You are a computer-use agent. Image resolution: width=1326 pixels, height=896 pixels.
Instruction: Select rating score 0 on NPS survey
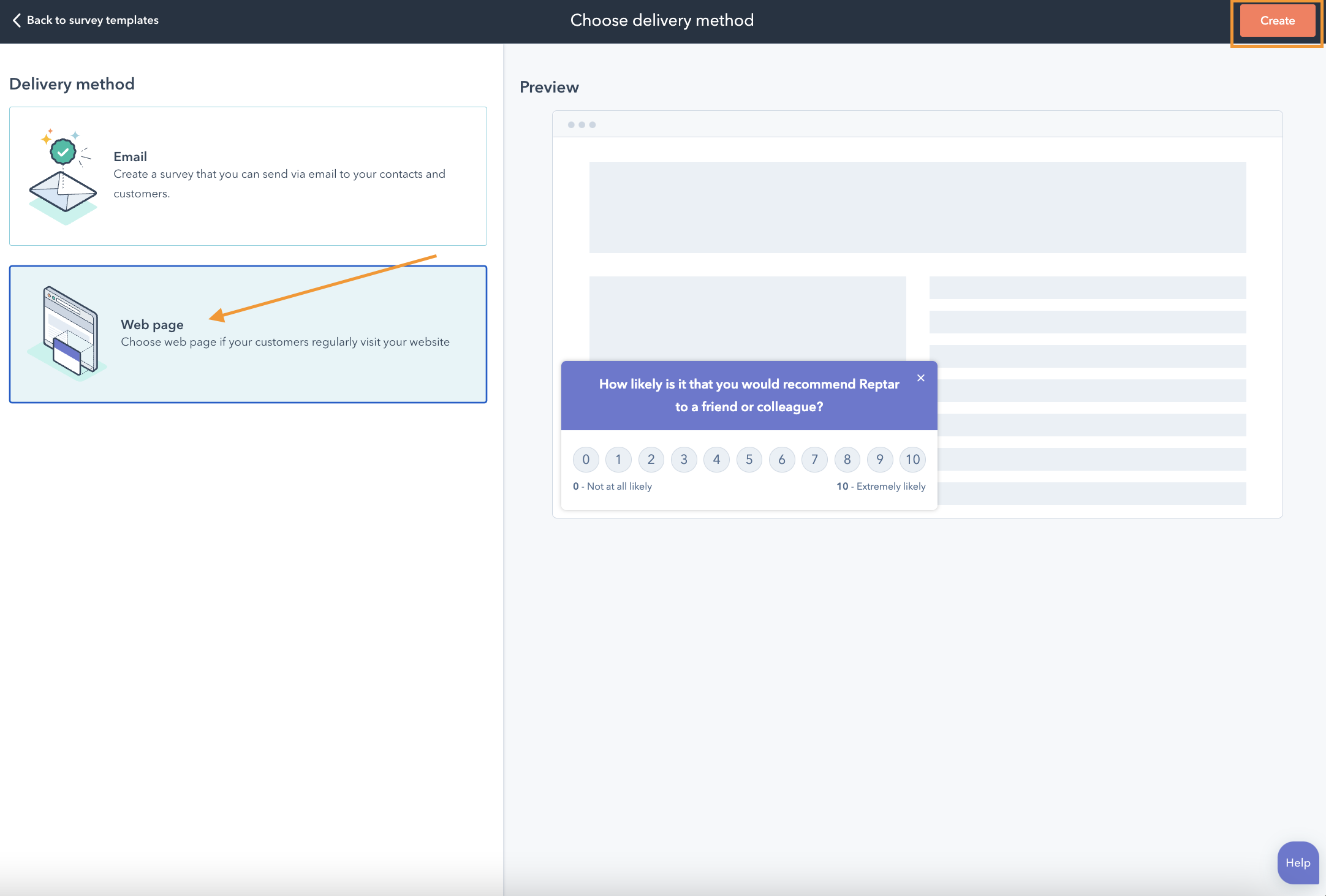[585, 458]
